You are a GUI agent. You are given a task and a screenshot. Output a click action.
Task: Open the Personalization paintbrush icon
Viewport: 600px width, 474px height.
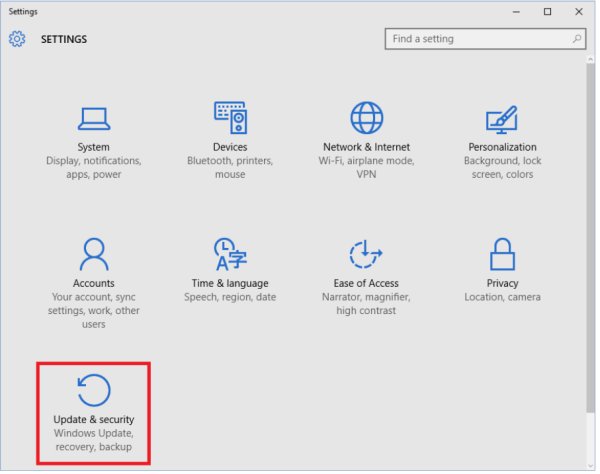point(502,118)
